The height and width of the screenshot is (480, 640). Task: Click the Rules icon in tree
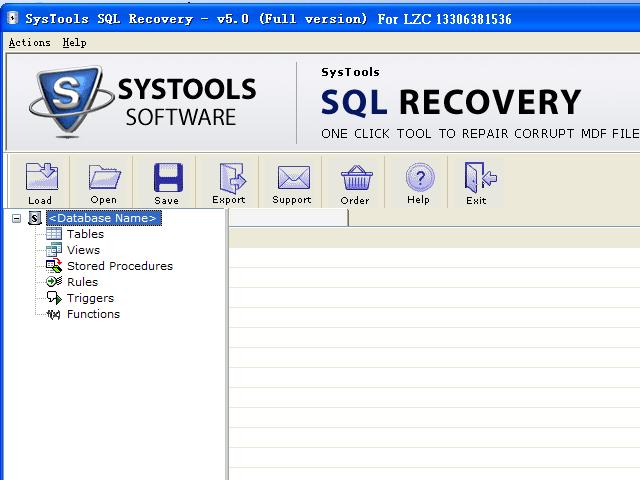click(54, 282)
